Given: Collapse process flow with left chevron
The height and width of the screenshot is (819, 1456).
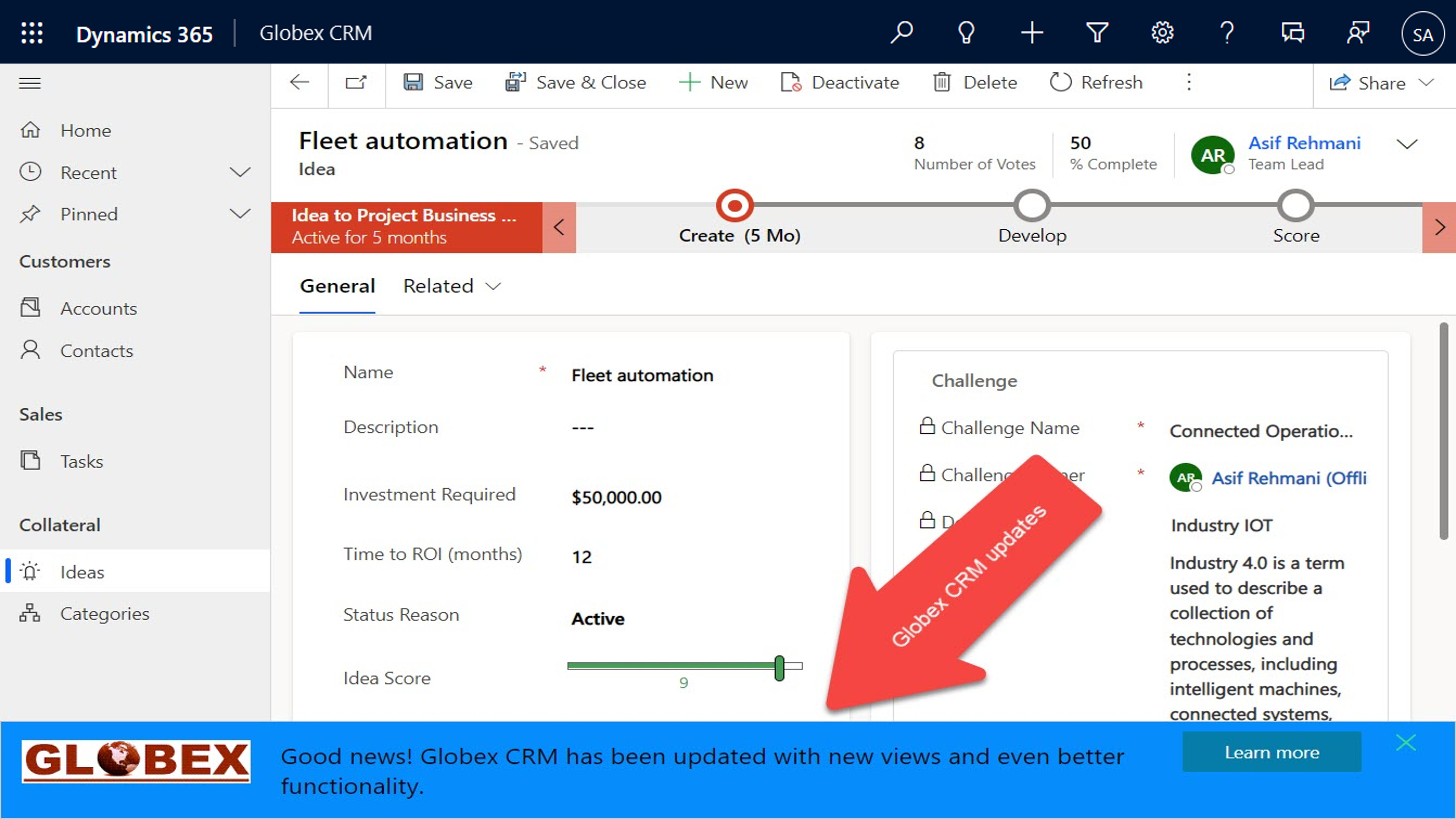Looking at the screenshot, I should tap(559, 227).
